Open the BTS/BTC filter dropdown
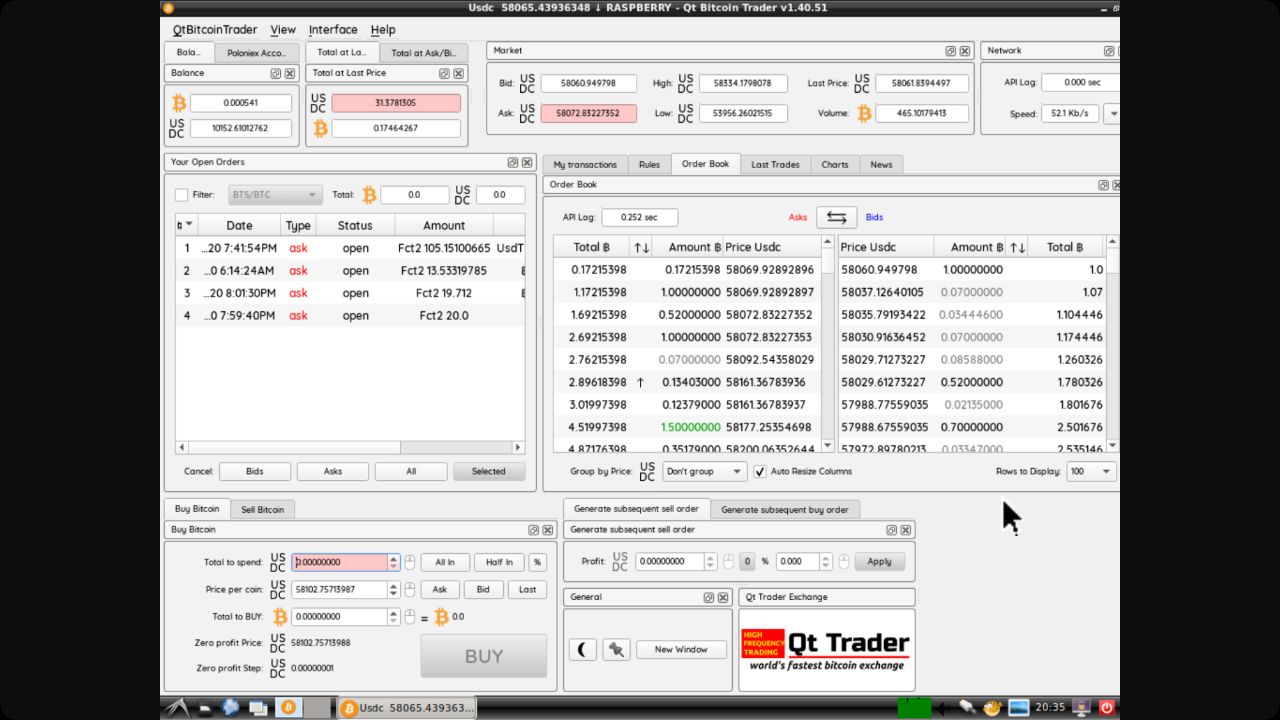The width and height of the screenshot is (1280, 720). (x=275, y=195)
